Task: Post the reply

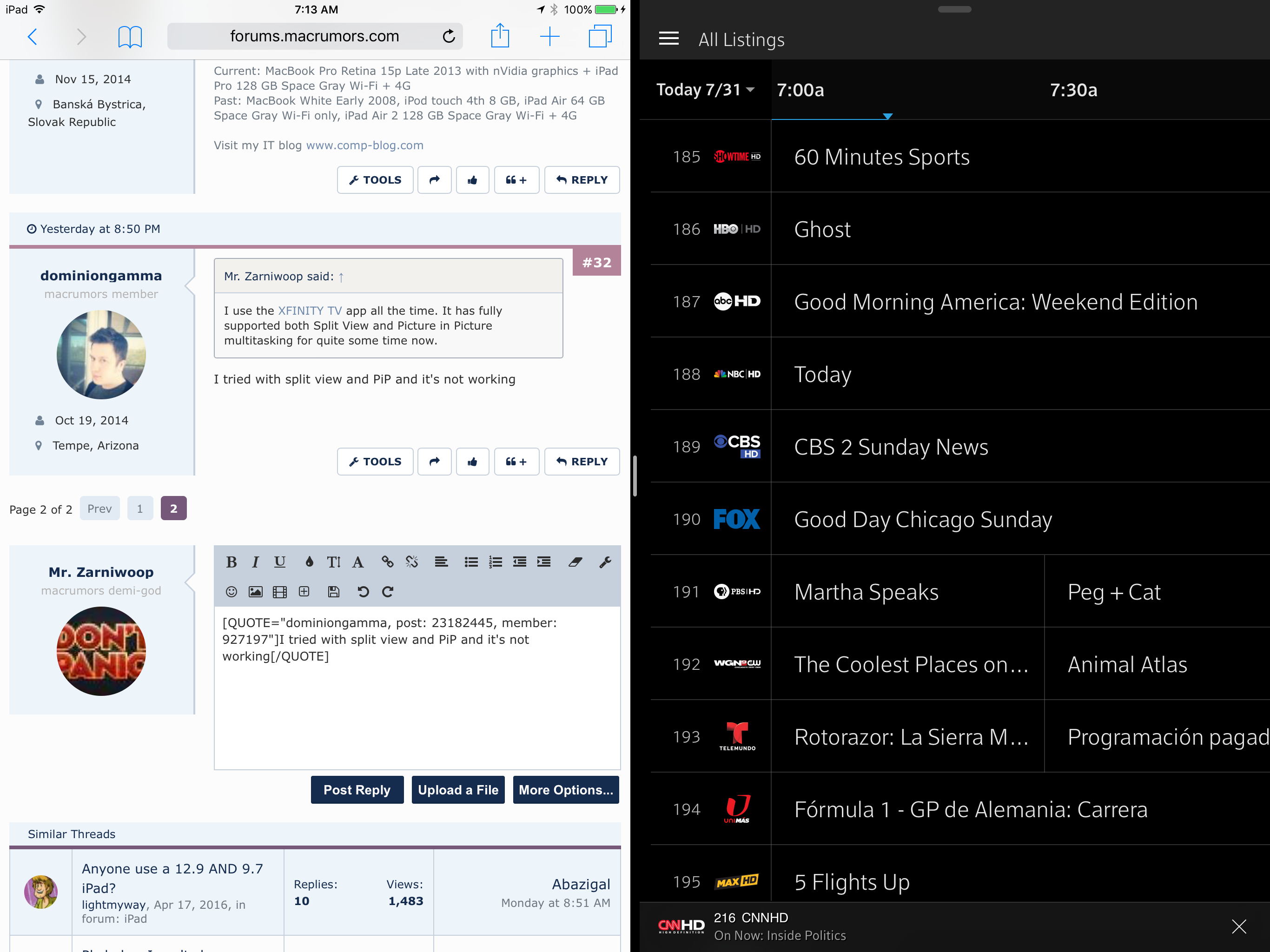Action: (357, 789)
